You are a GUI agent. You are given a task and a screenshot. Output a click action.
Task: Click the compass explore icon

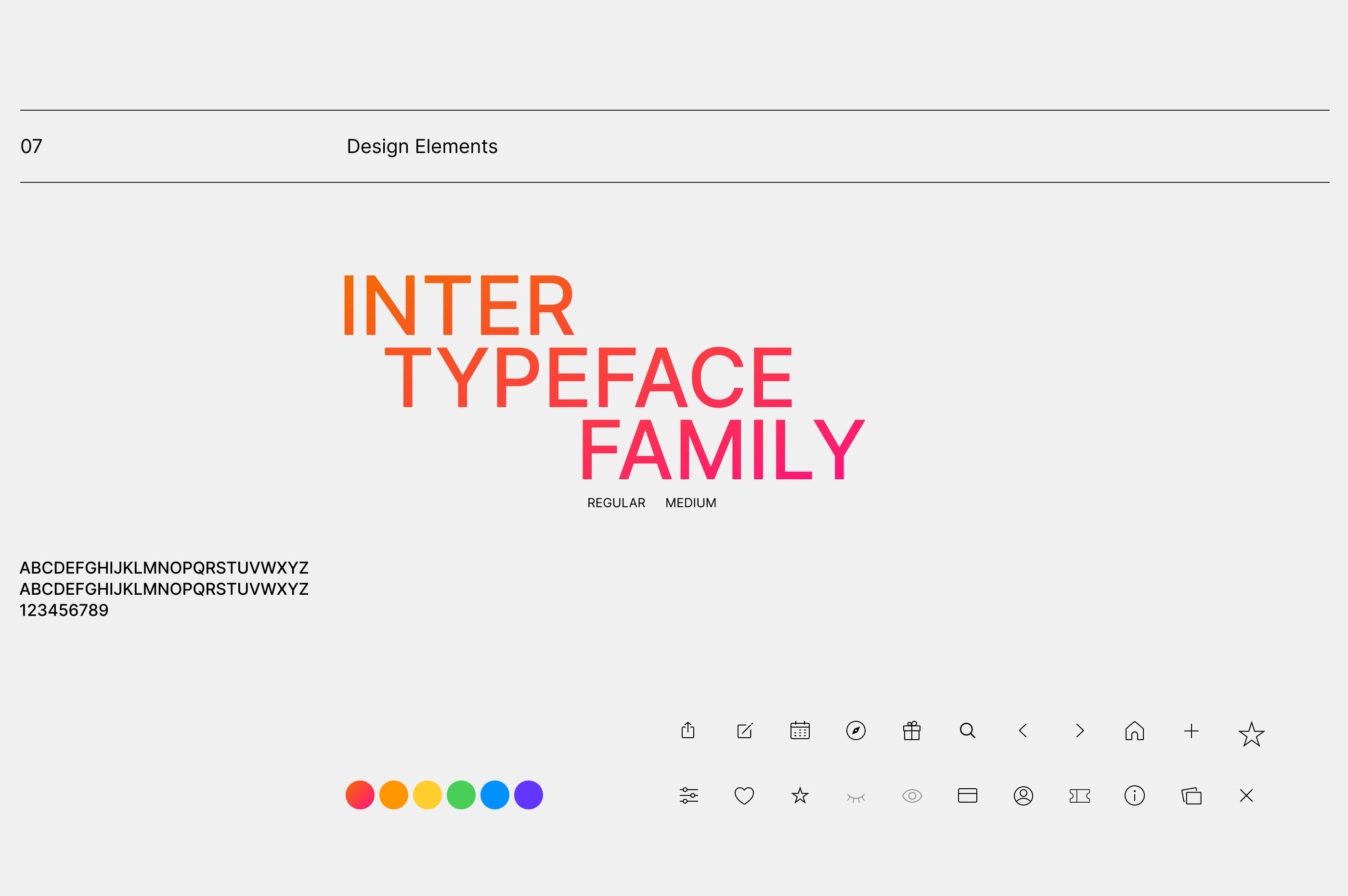(x=856, y=730)
